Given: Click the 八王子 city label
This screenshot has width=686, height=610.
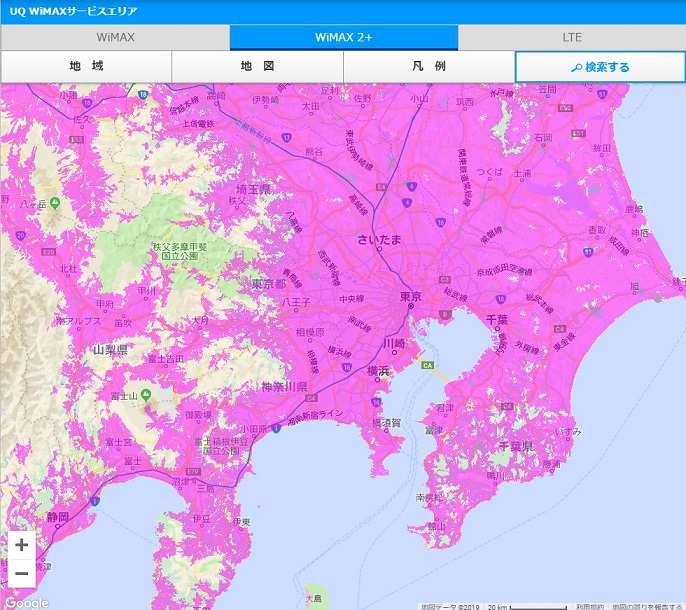Looking at the screenshot, I should [x=296, y=302].
